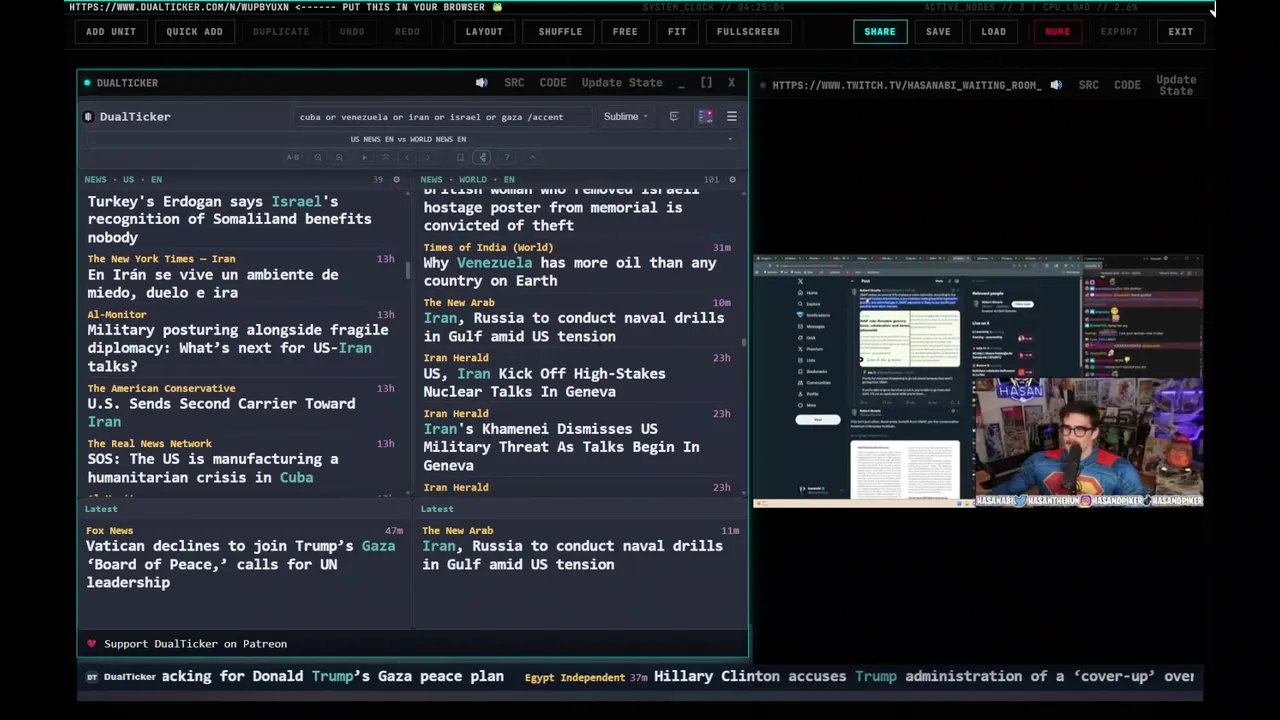The height and width of the screenshot is (720, 1280).
Task: Click the heart icon beside Patreon support
Action: 92,644
